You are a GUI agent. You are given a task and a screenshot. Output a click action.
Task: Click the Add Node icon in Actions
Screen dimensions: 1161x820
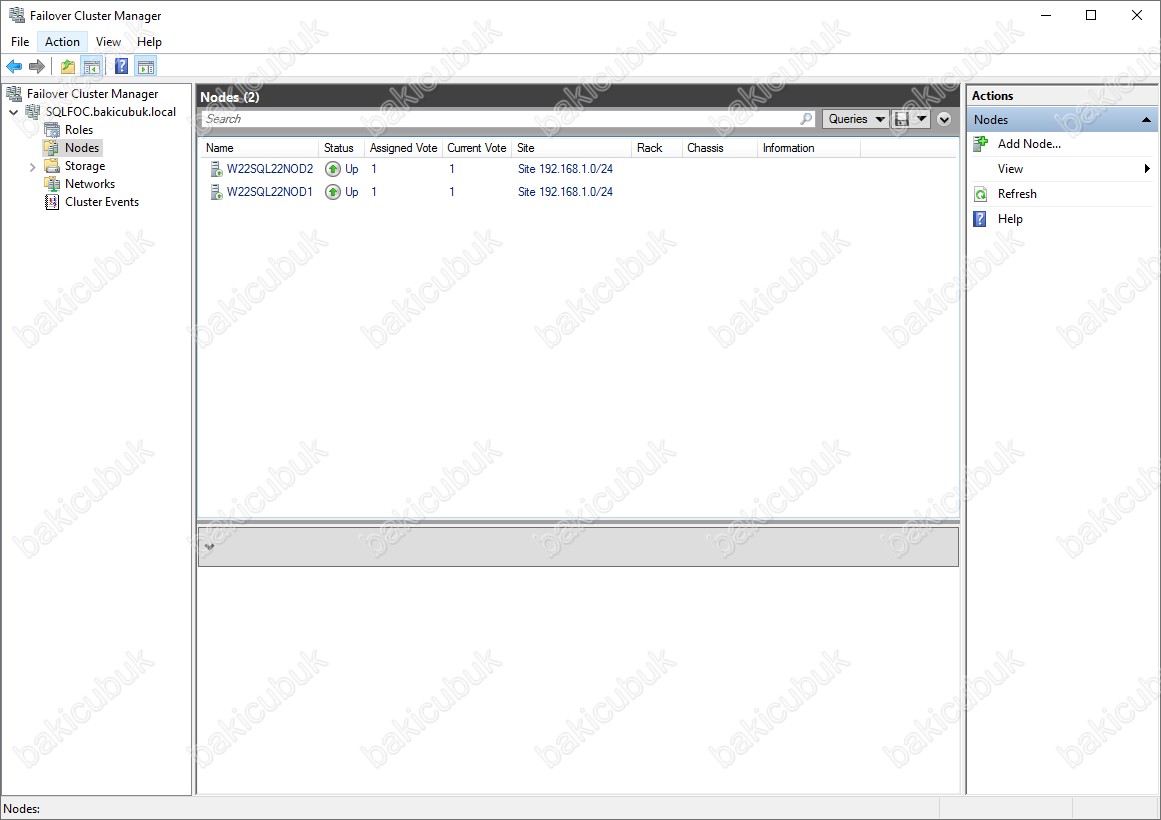point(980,144)
